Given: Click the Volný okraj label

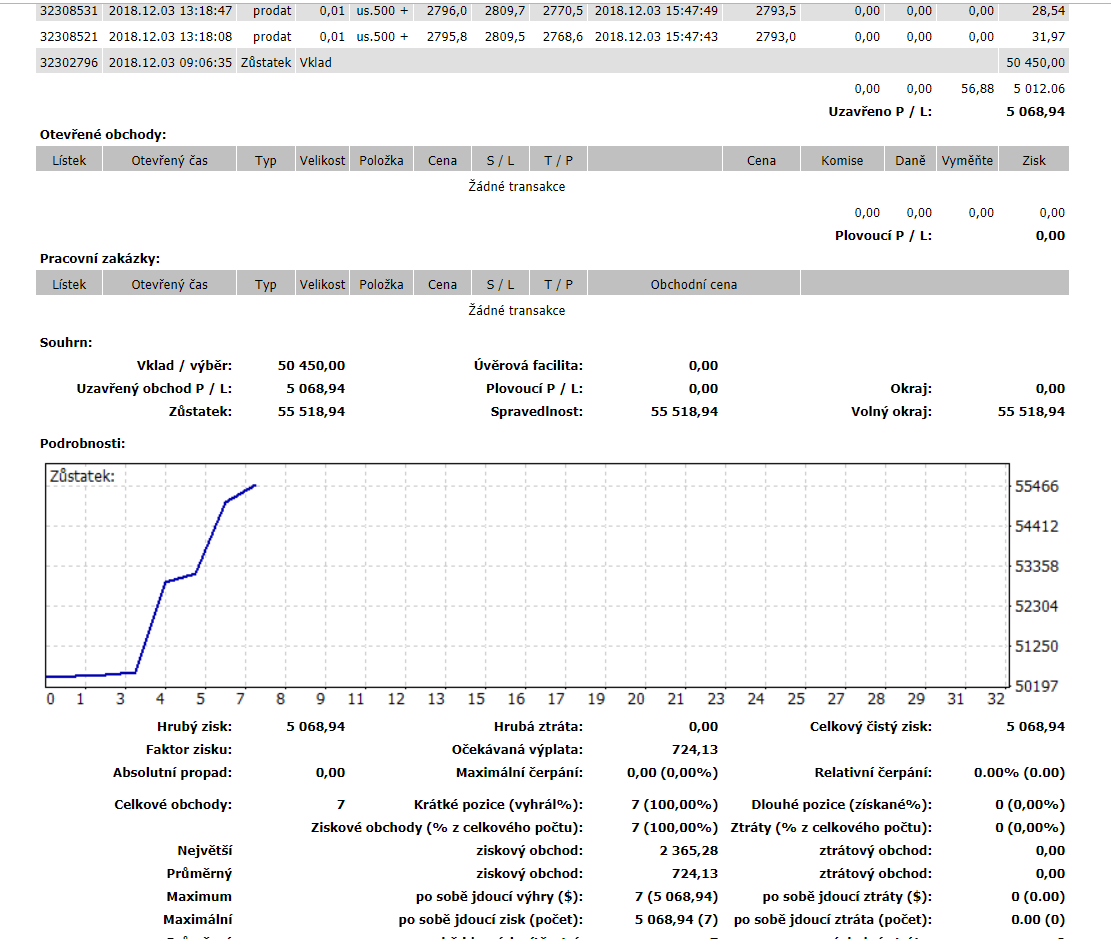Looking at the screenshot, I should (x=891, y=412).
